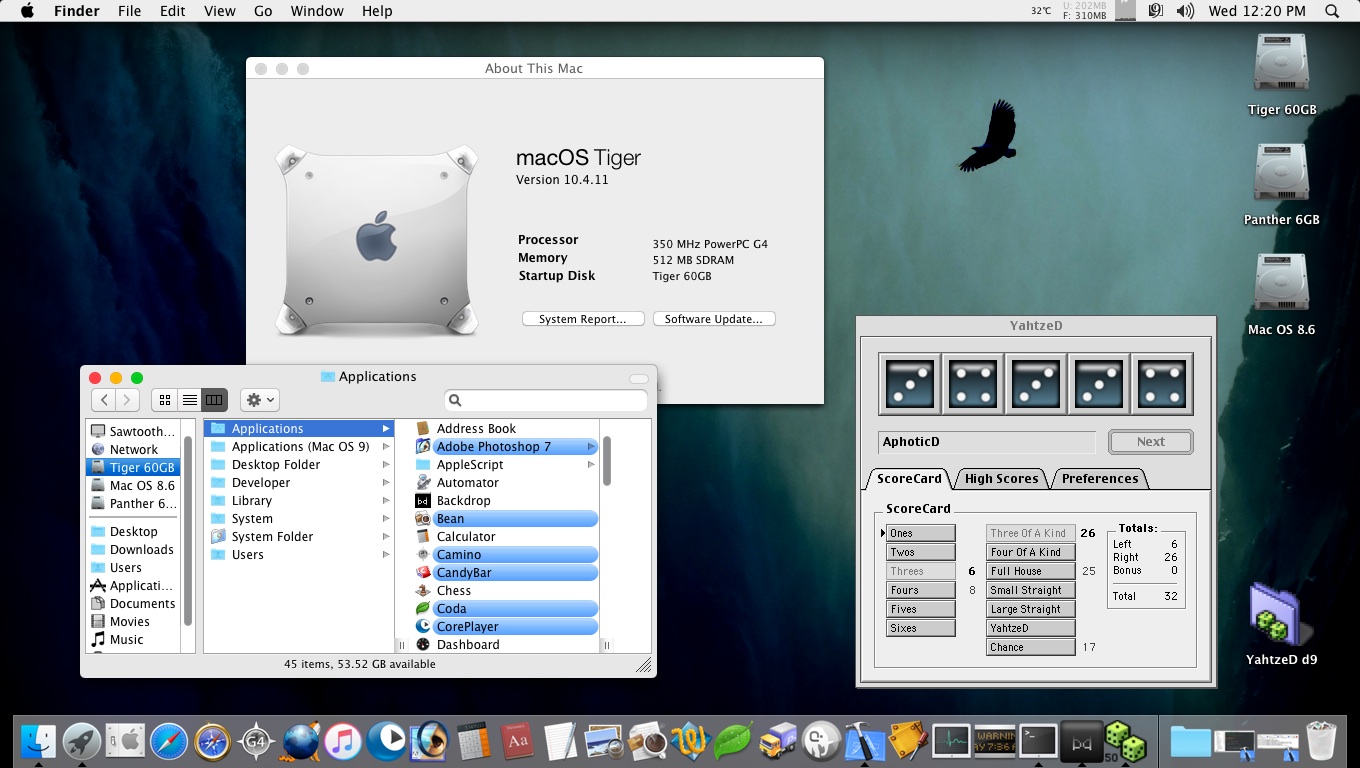This screenshot has width=1360, height=768.
Task: Score dice as Full House
Action: (x=1031, y=571)
